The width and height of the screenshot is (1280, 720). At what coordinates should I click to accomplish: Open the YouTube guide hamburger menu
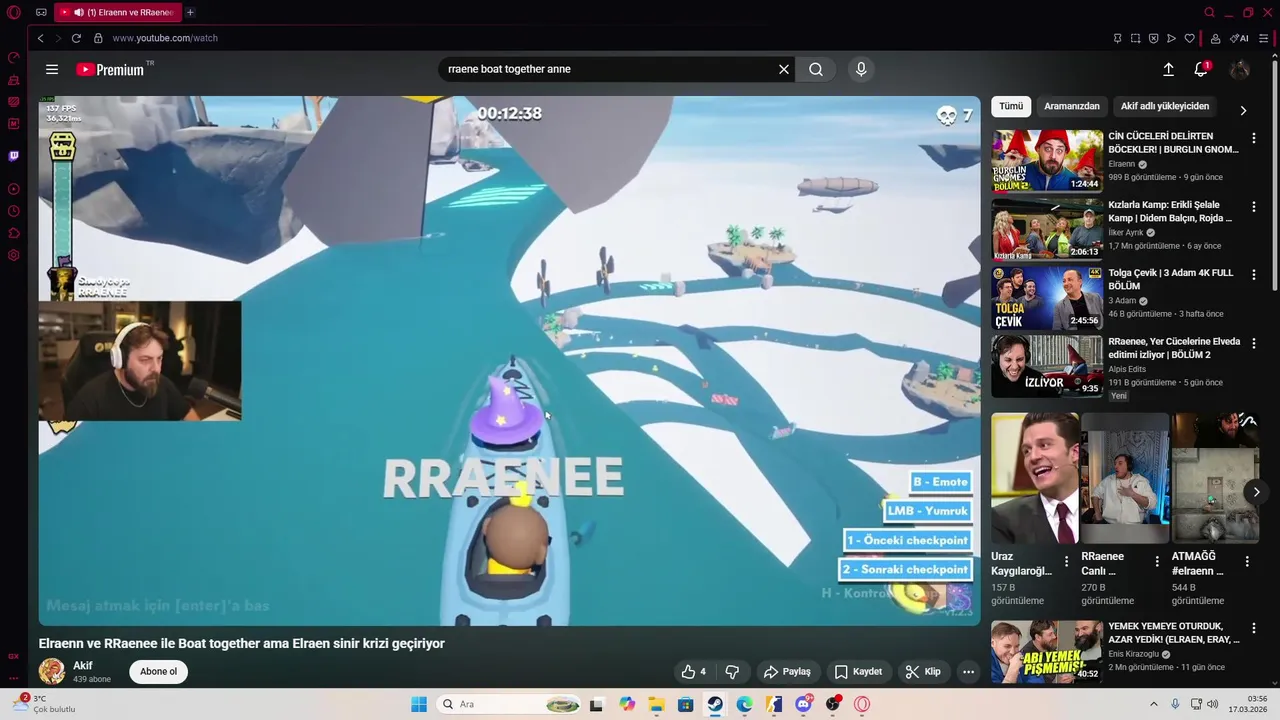[52, 69]
